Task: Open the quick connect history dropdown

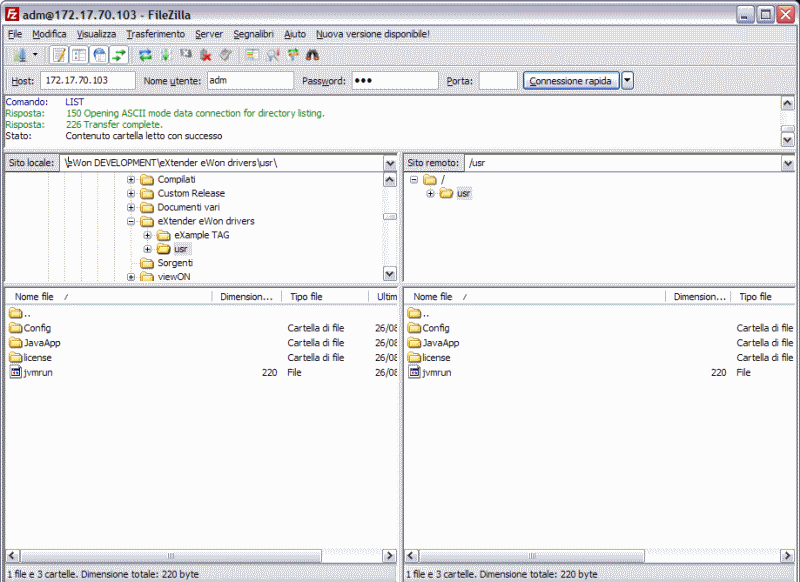Action: 628,81
